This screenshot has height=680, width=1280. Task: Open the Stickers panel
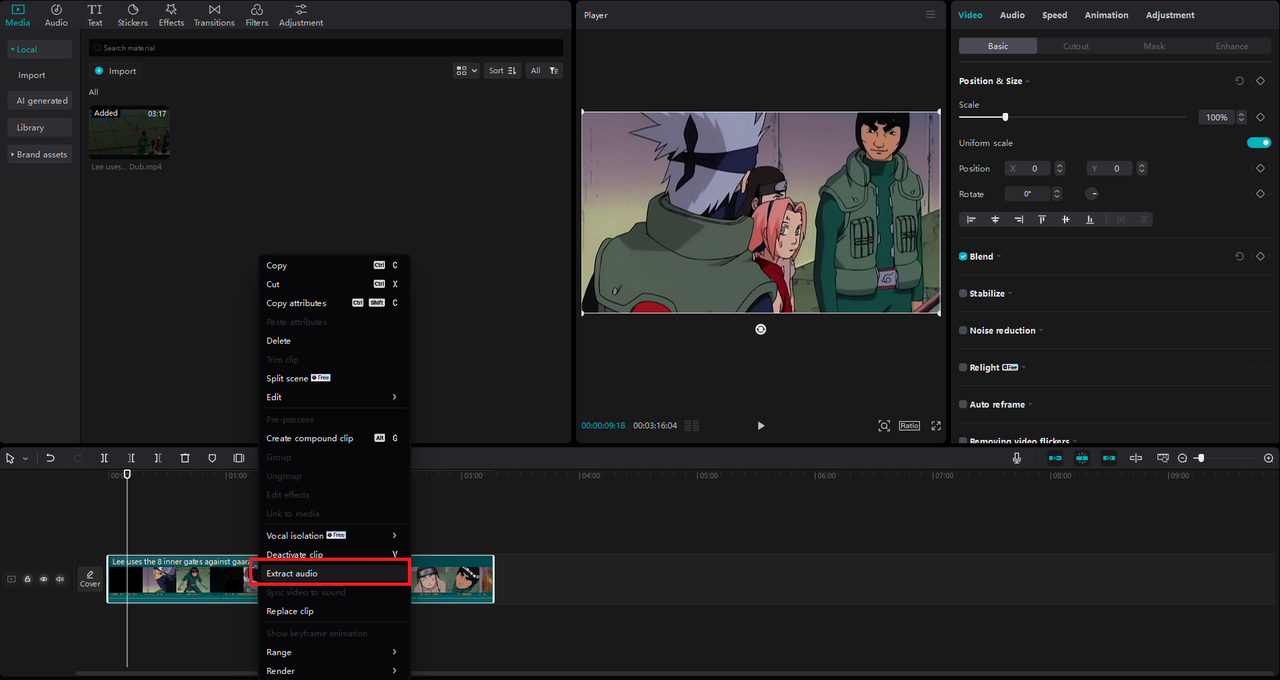coord(132,15)
